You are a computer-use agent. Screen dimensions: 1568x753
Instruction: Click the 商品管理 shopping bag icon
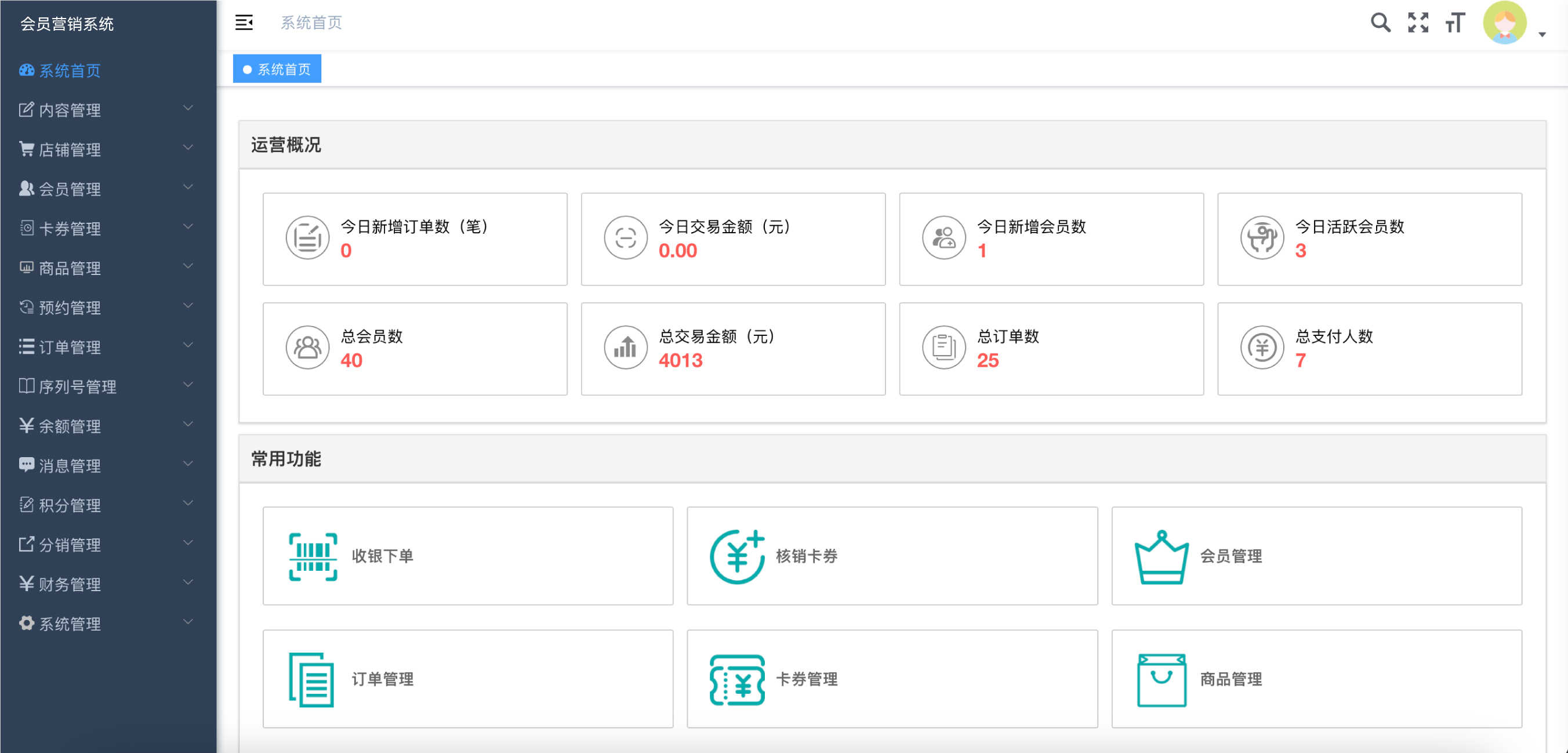click(x=1162, y=679)
